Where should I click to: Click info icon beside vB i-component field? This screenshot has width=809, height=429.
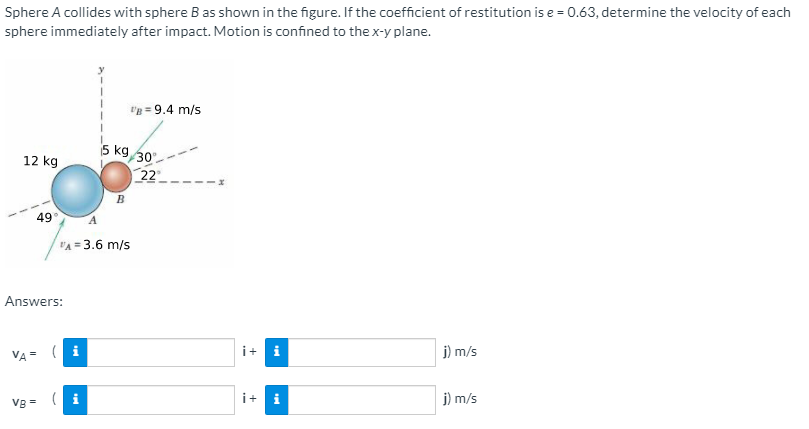(x=75, y=400)
